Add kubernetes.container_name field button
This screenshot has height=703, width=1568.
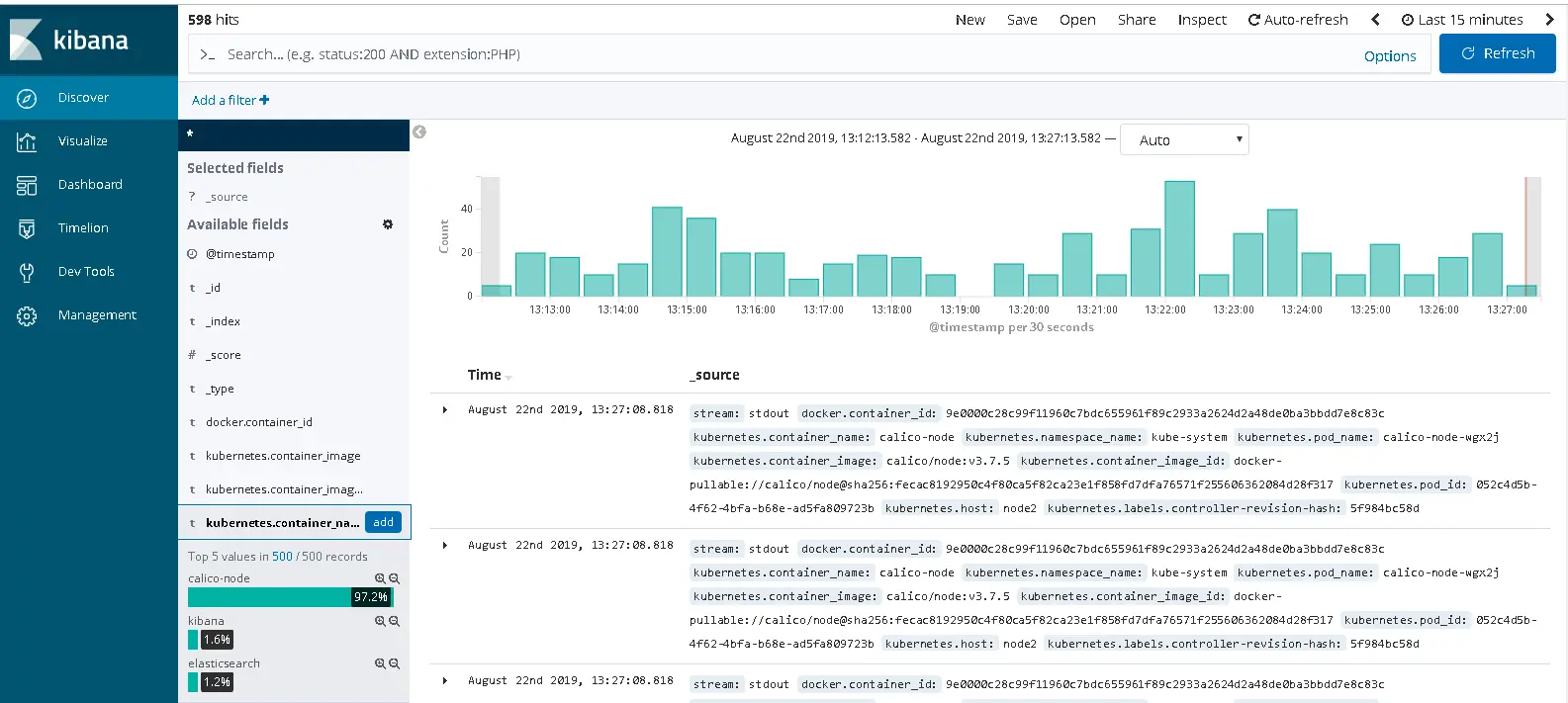383,522
